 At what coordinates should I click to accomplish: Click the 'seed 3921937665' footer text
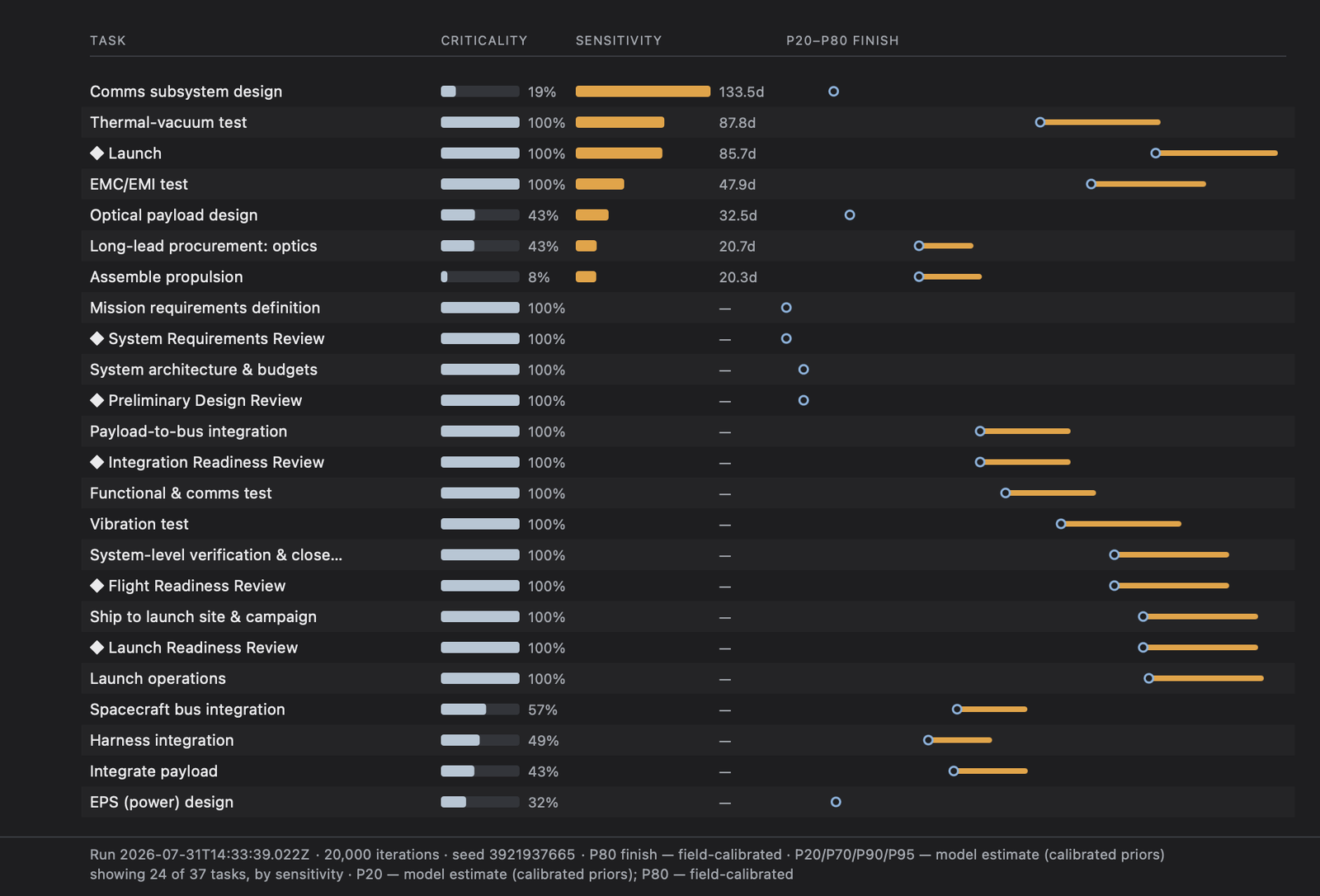[x=514, y=855]
